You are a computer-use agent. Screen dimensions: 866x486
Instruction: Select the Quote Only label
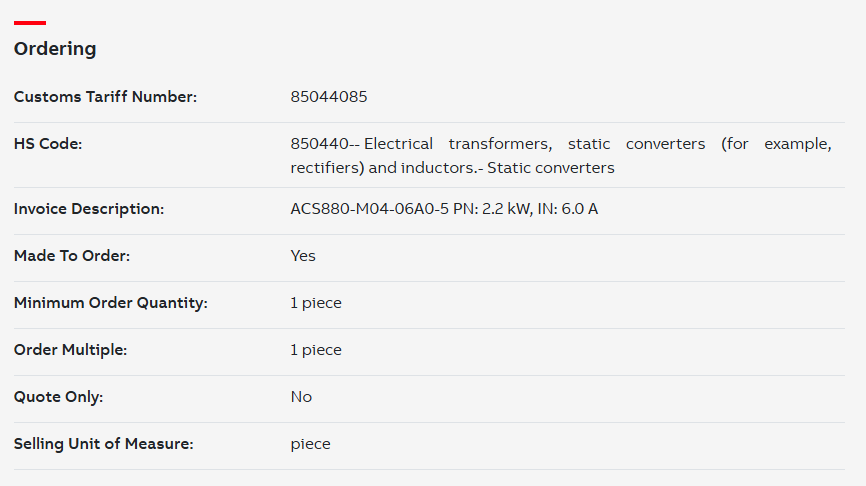click(58, 397)
